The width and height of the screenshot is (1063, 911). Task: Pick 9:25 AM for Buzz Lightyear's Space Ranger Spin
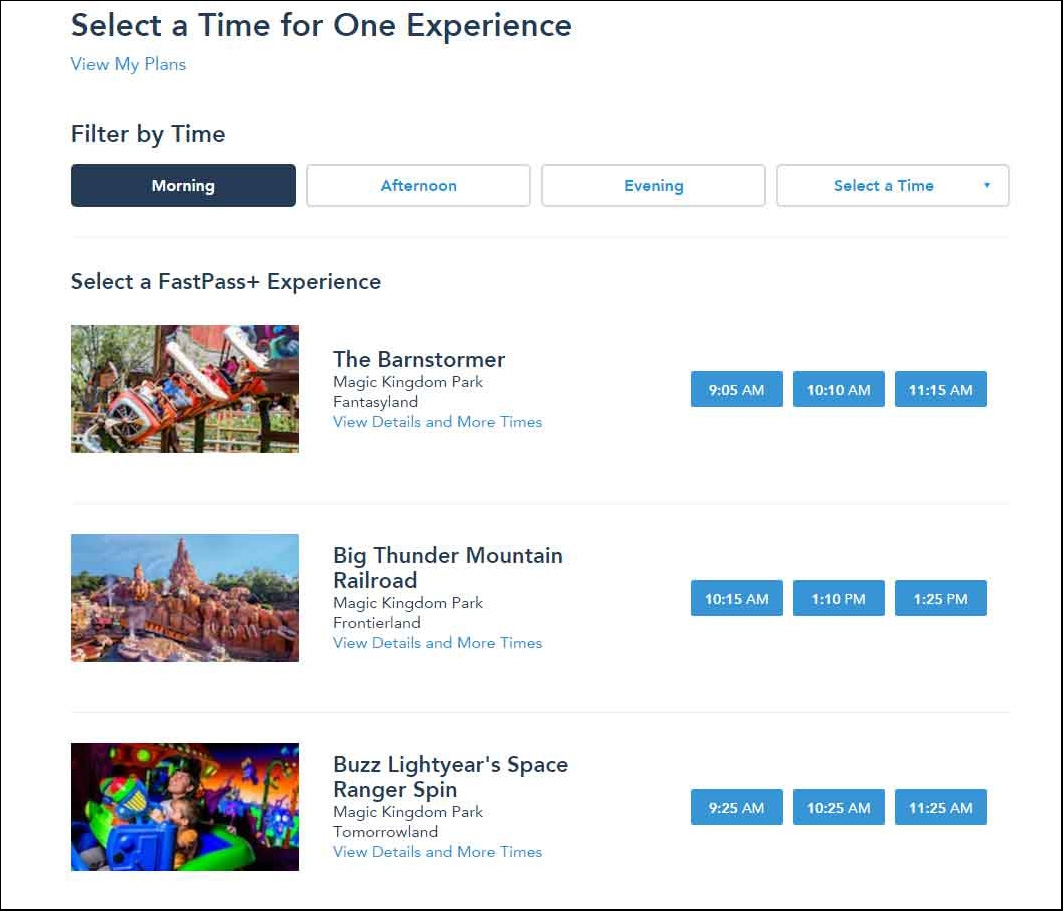[736, 807]
